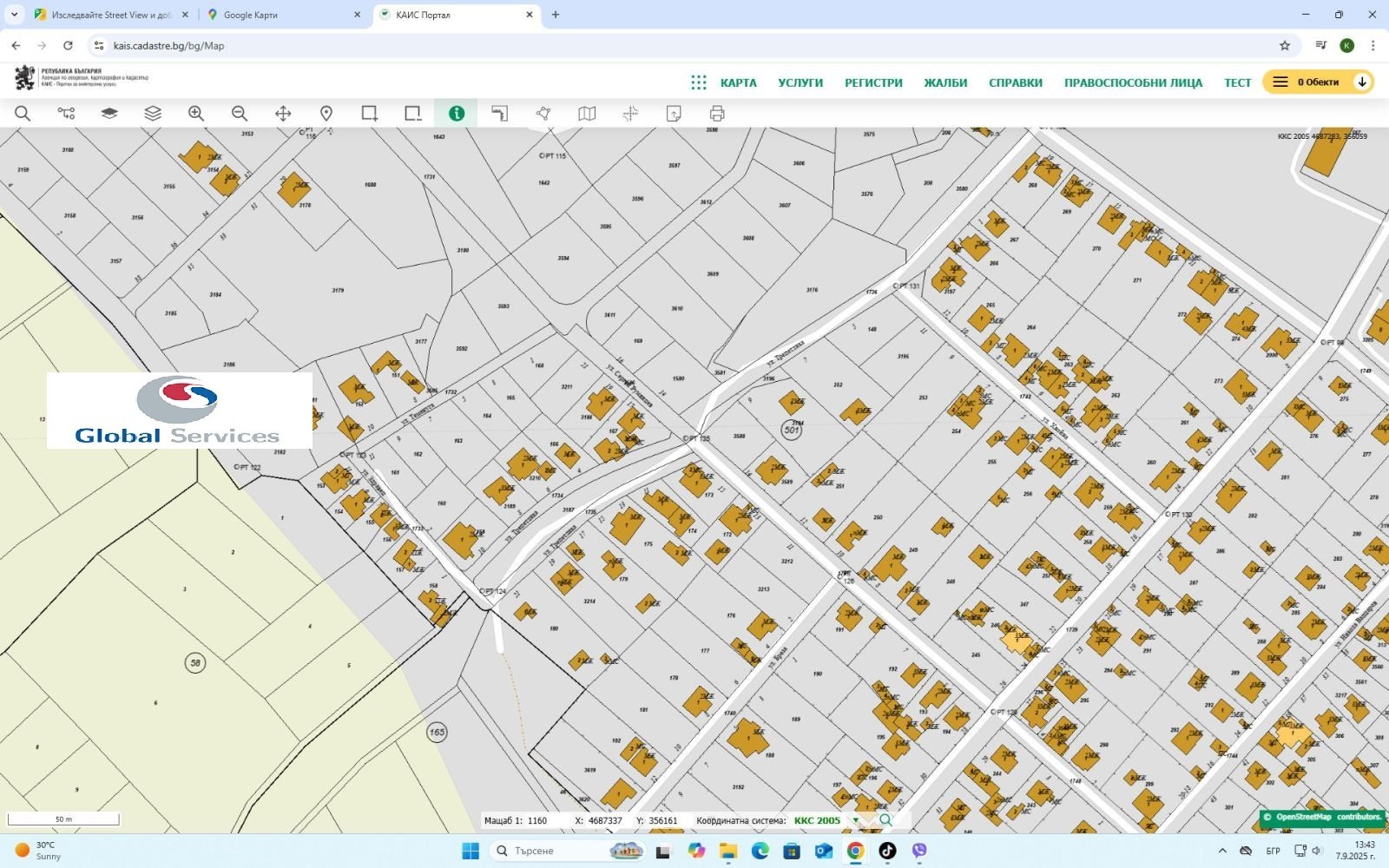Open the nine-dot apps grid menu

click(x=699, y=82)
